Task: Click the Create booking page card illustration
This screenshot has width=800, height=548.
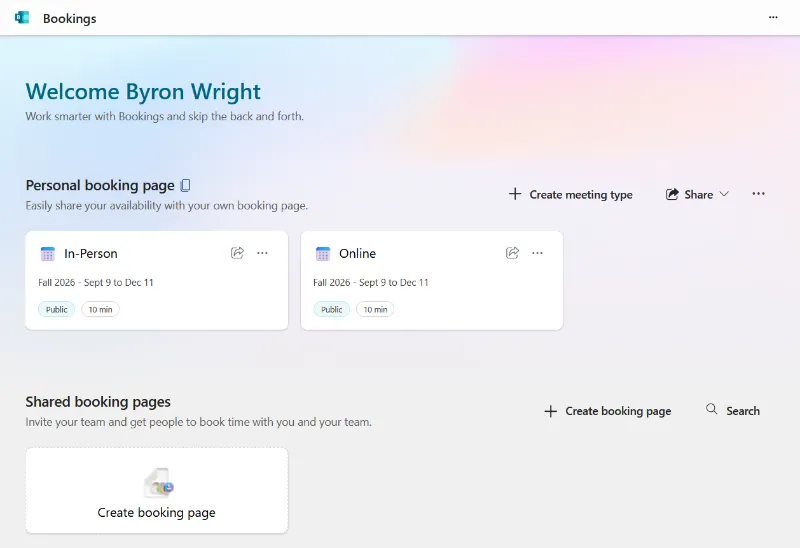Action: [x=159, y=483]
